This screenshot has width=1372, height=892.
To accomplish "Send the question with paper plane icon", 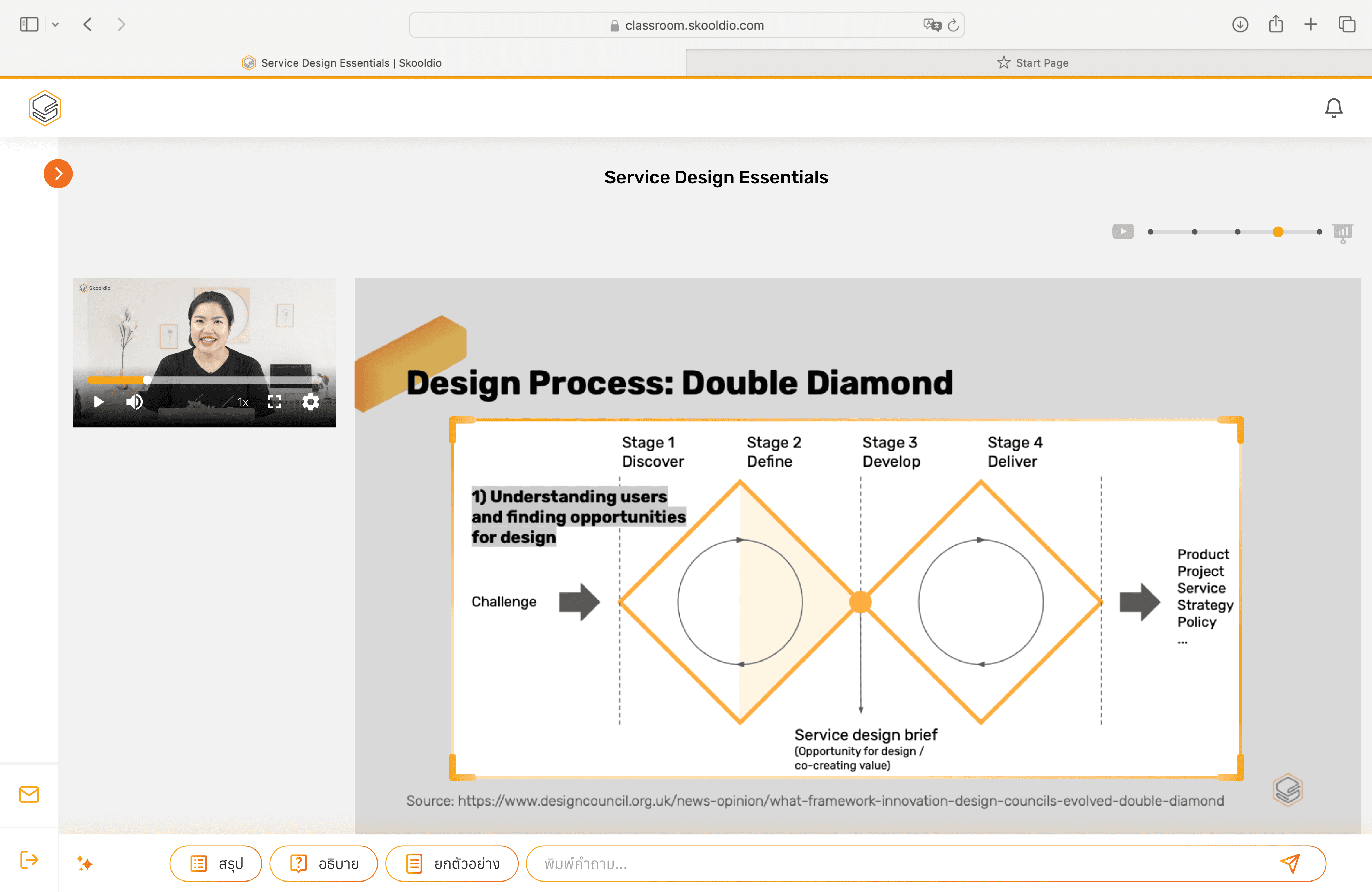I will point(1290,863).
